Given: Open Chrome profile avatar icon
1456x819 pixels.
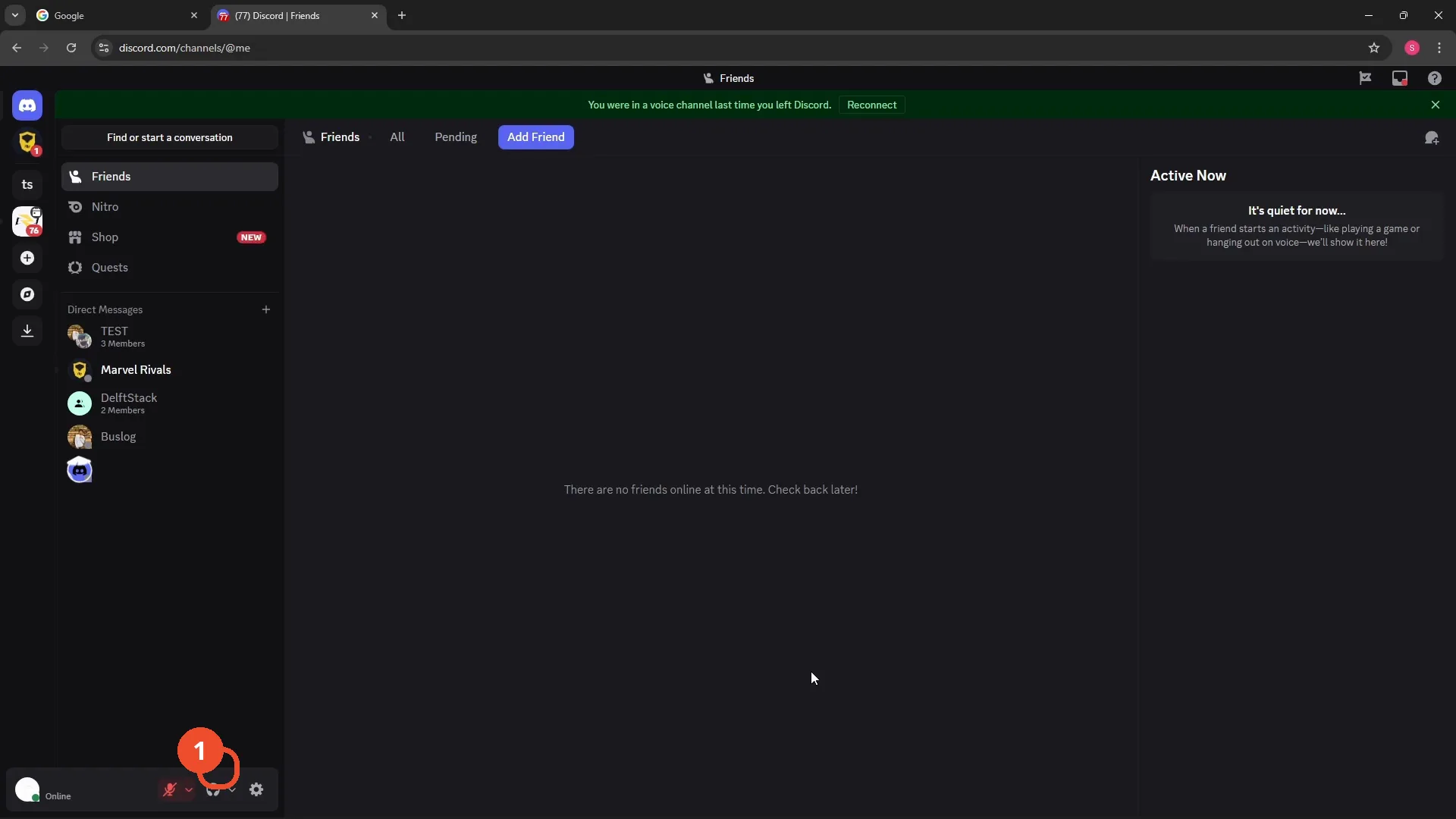Looking at the screenshot, I should (1412, 48).
